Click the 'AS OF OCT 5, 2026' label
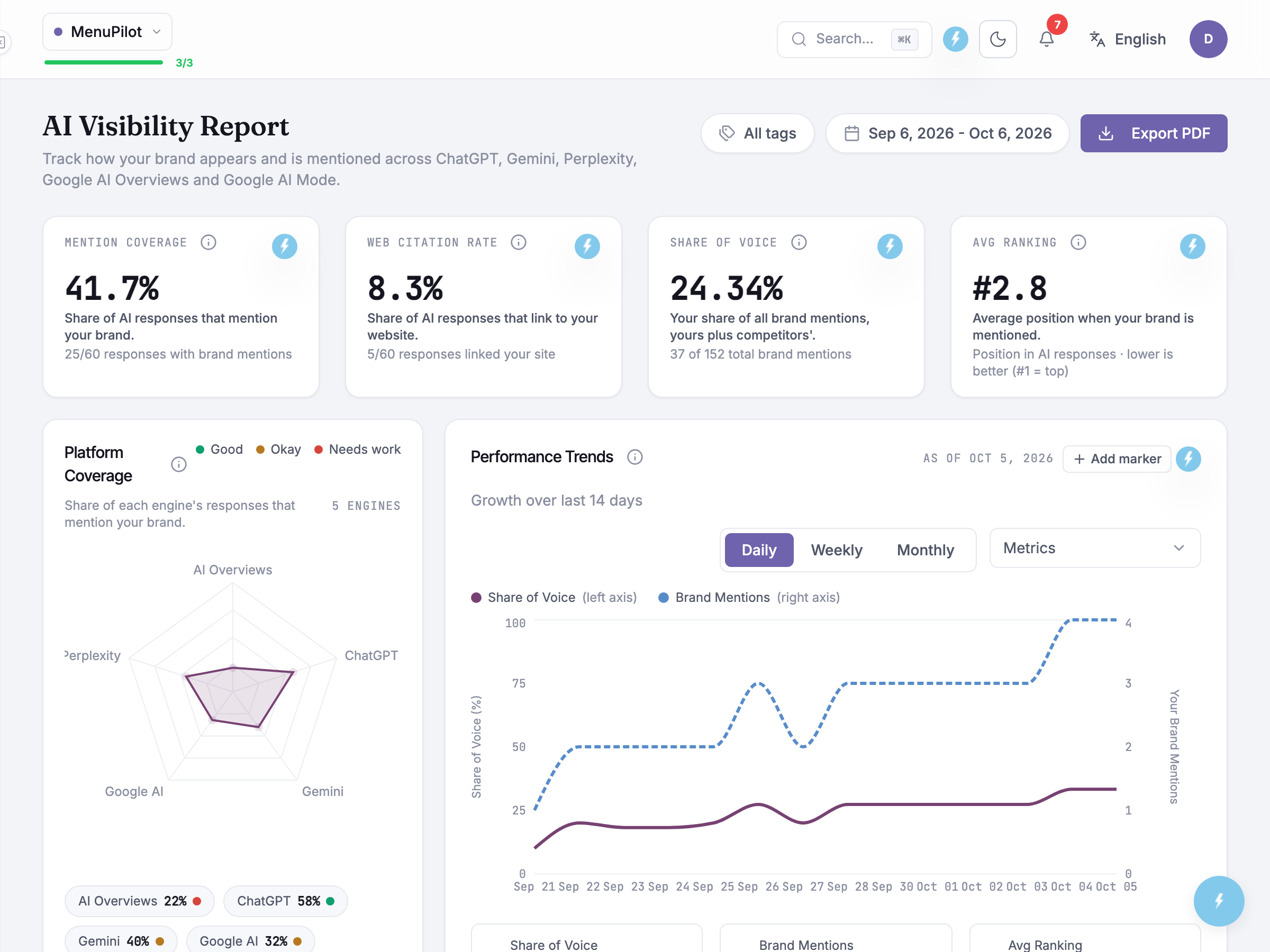The image size is (1270, 952). [x=987, y=459]
